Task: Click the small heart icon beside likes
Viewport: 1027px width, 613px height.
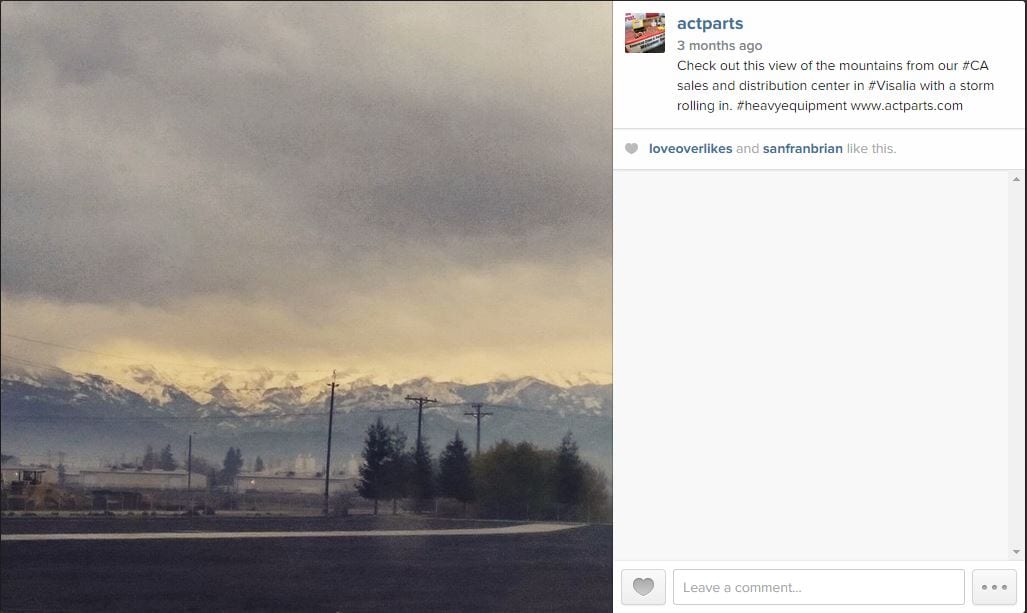Action: click(631, 149)
